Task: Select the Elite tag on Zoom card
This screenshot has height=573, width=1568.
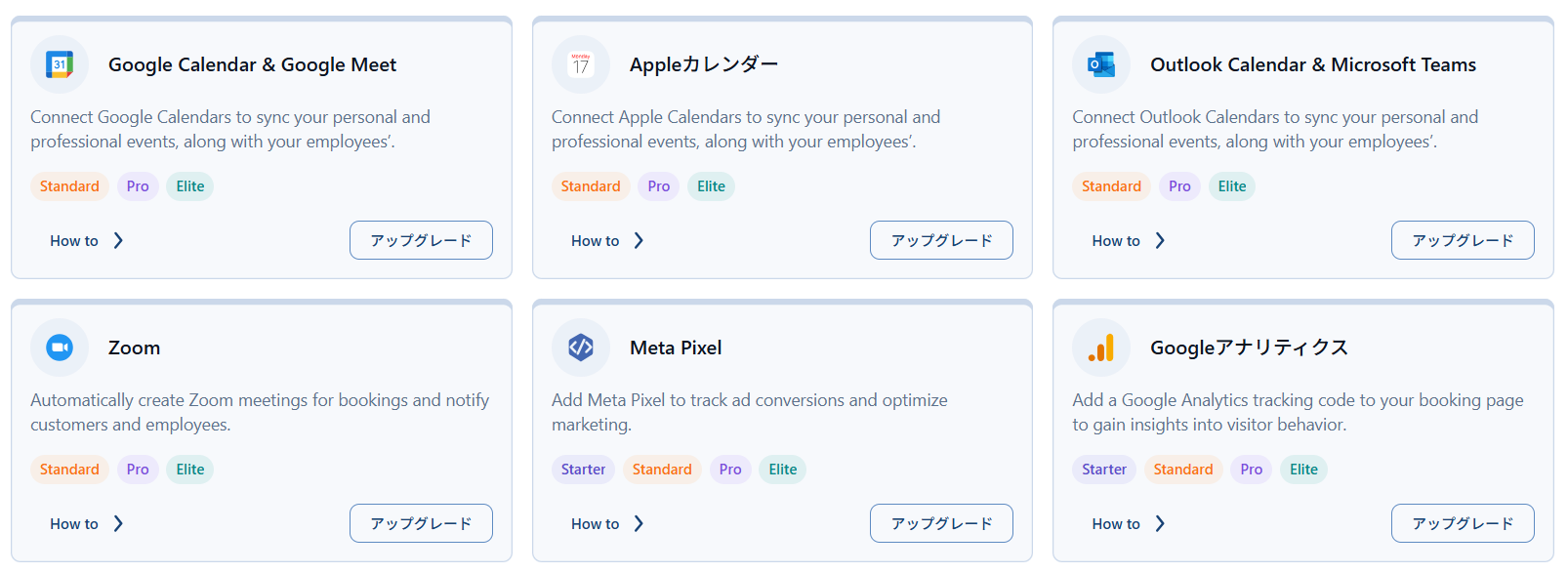Action: click(190, 470)
